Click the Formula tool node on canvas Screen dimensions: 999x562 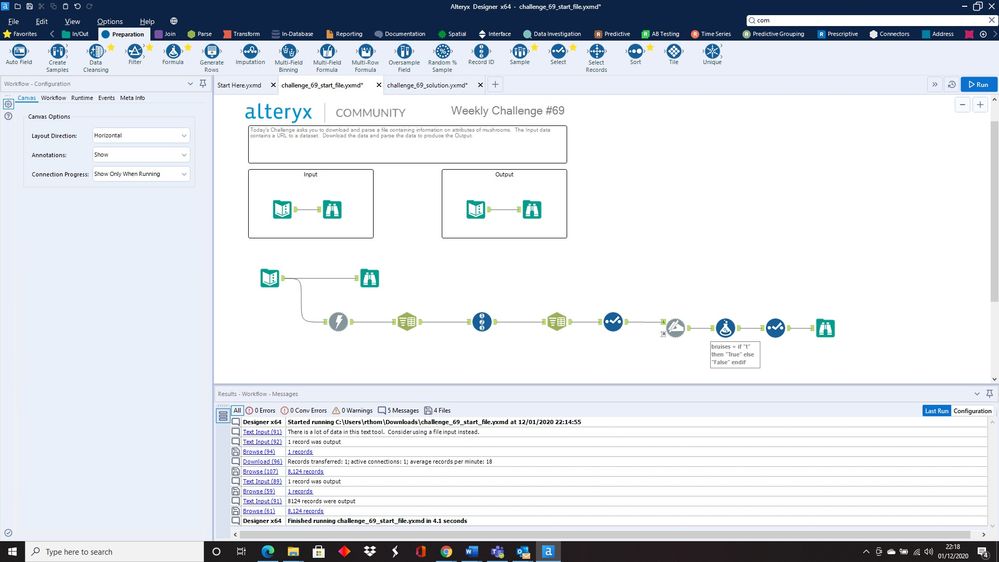725,328
